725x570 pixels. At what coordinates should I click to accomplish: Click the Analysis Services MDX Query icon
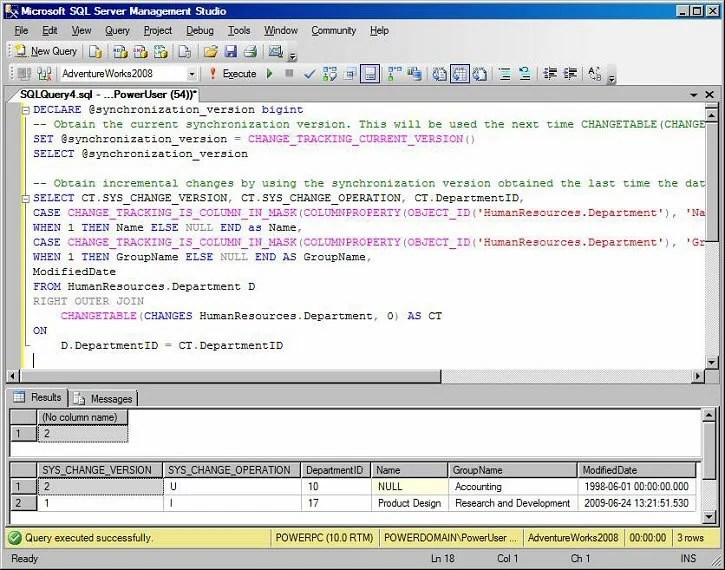click(x=120, y=51)
